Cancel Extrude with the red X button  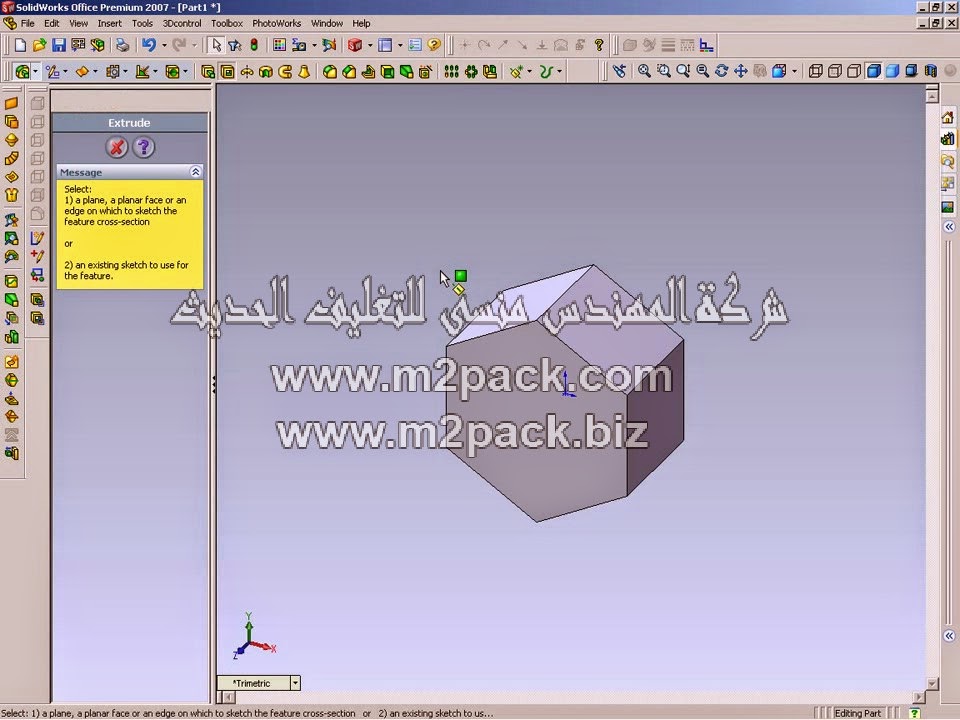(x=116, y=148)
